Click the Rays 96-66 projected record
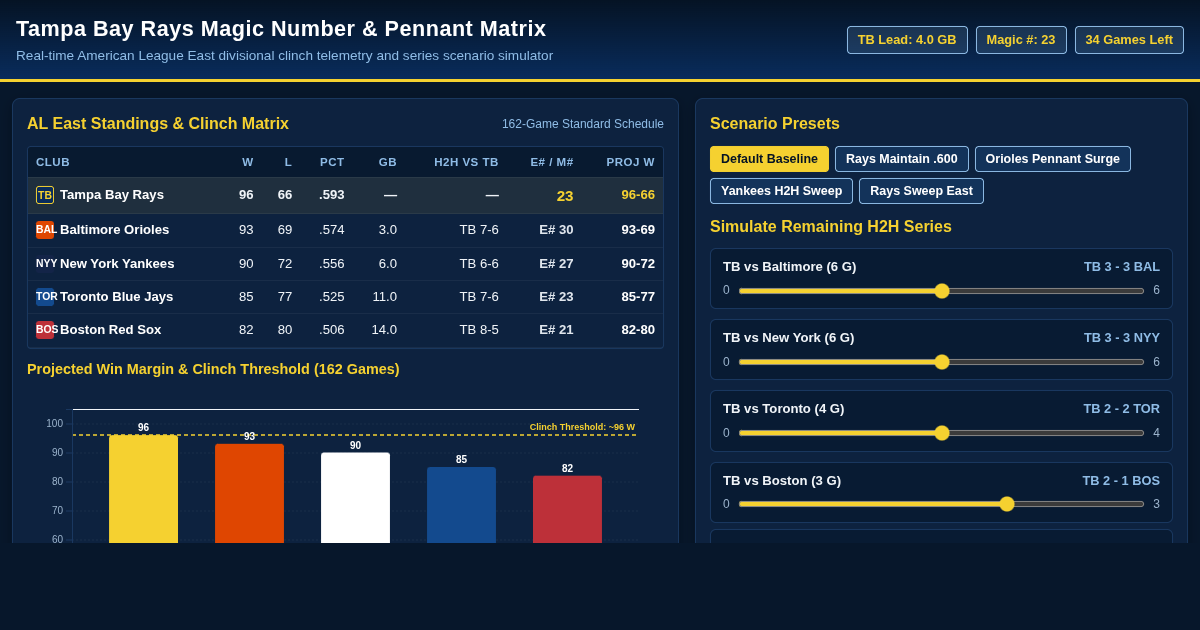Viewport: 1200px width, 630px height. (x=638, y=195)
